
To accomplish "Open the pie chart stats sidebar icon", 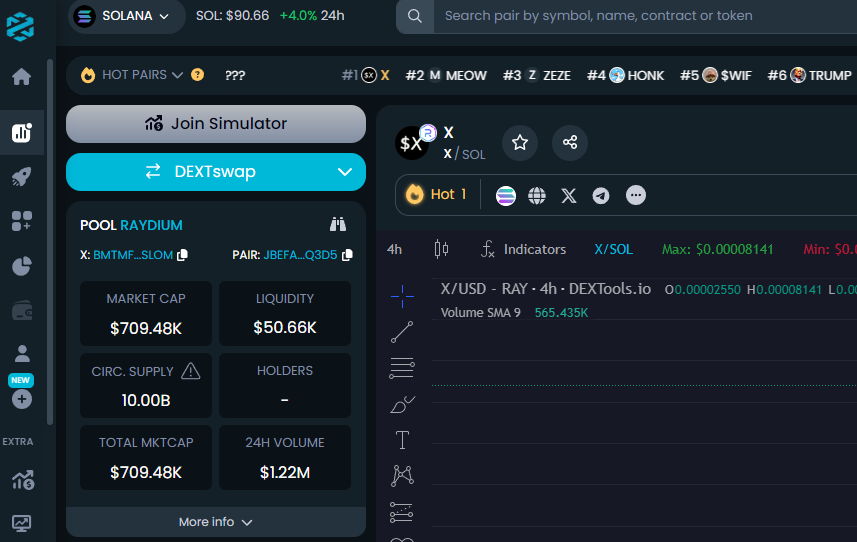I will pyautogui.click(x=22, y=266).
